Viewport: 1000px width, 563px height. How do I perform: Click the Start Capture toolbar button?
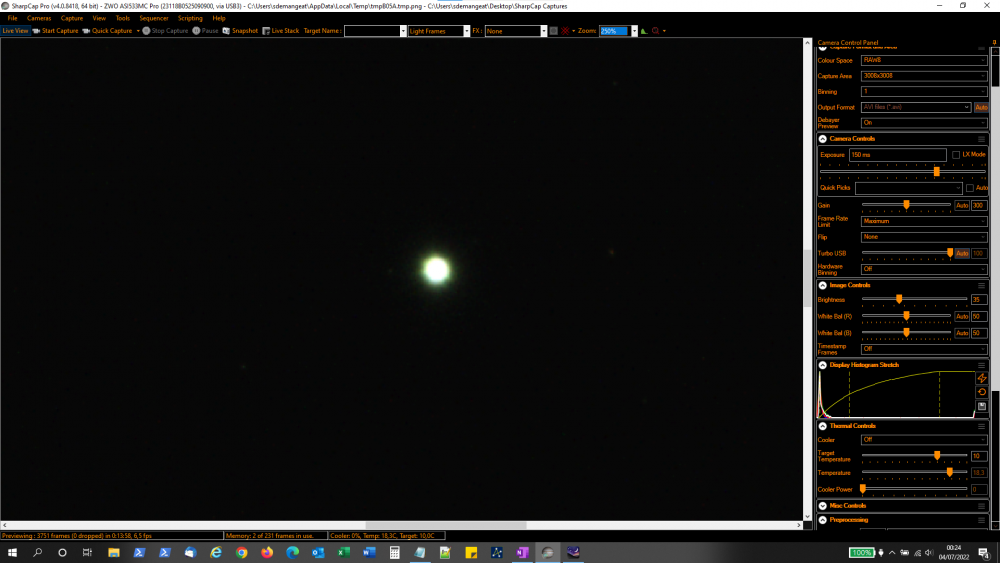coord(55,31)
